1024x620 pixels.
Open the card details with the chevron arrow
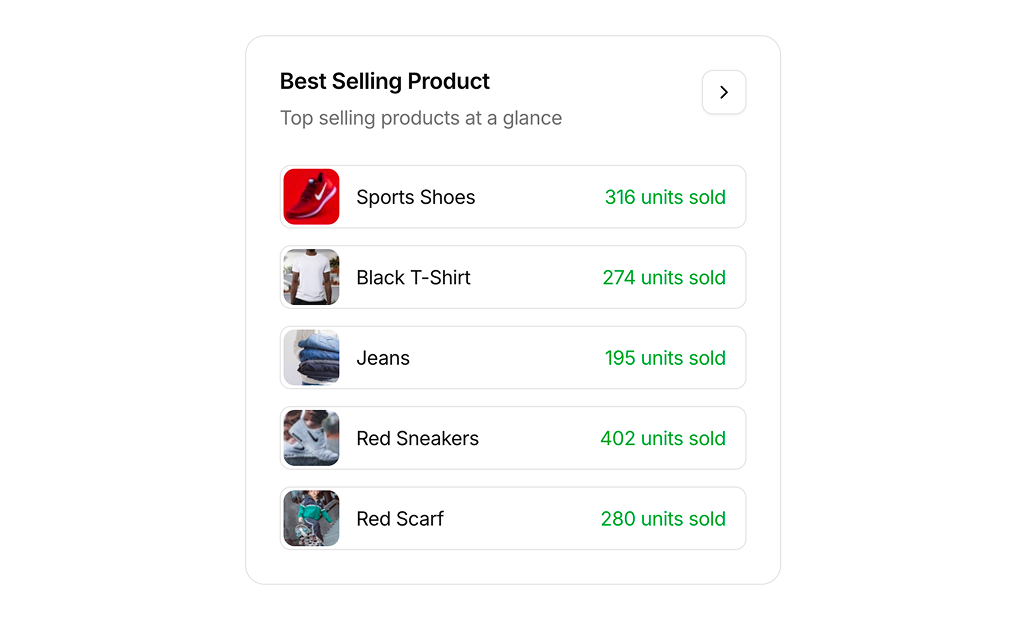point(723,92)
